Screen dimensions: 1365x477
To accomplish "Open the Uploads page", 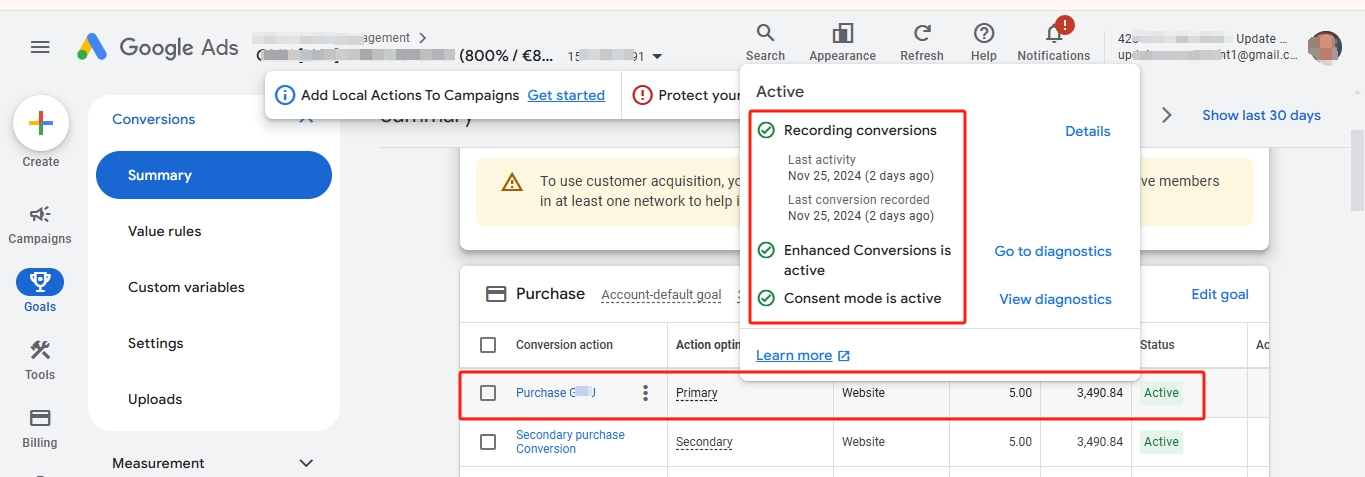I will pos(155,399).
